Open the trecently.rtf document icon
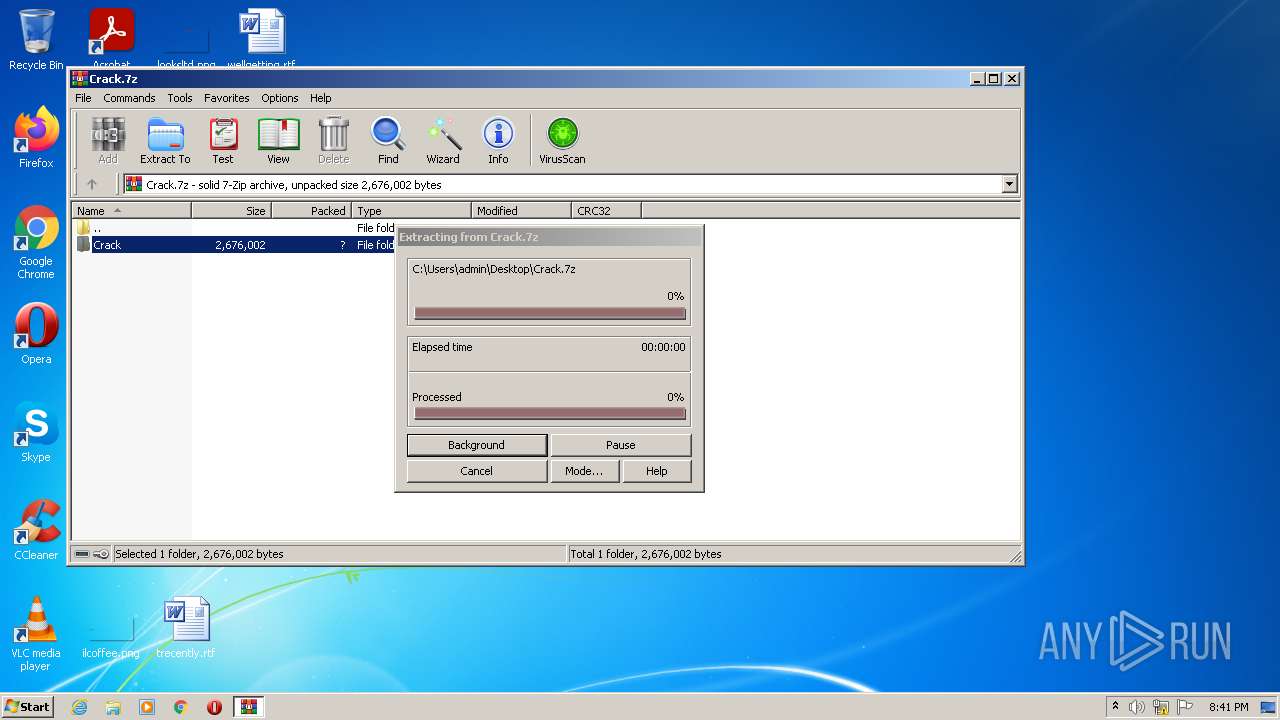The width and height of the screenshot is (1280, 720). coord(186,628)
